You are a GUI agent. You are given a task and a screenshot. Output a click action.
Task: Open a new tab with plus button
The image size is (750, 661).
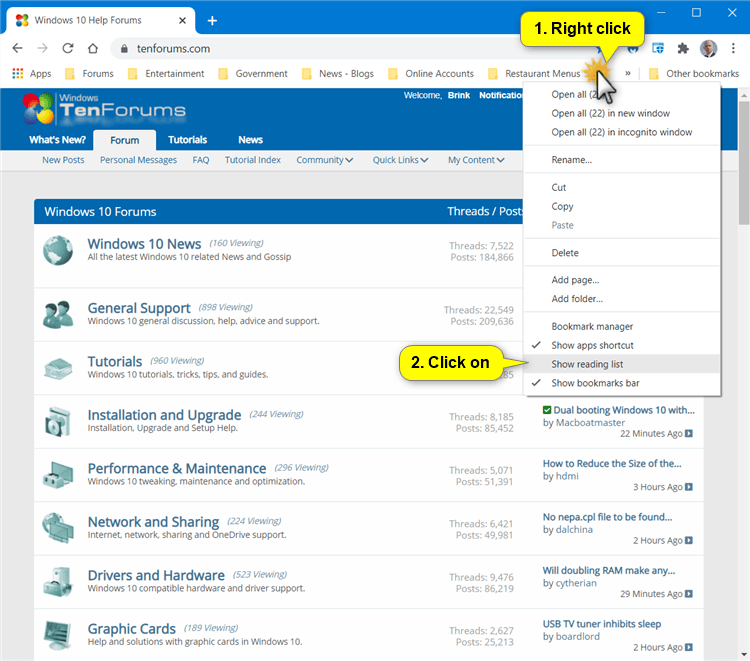212,21
